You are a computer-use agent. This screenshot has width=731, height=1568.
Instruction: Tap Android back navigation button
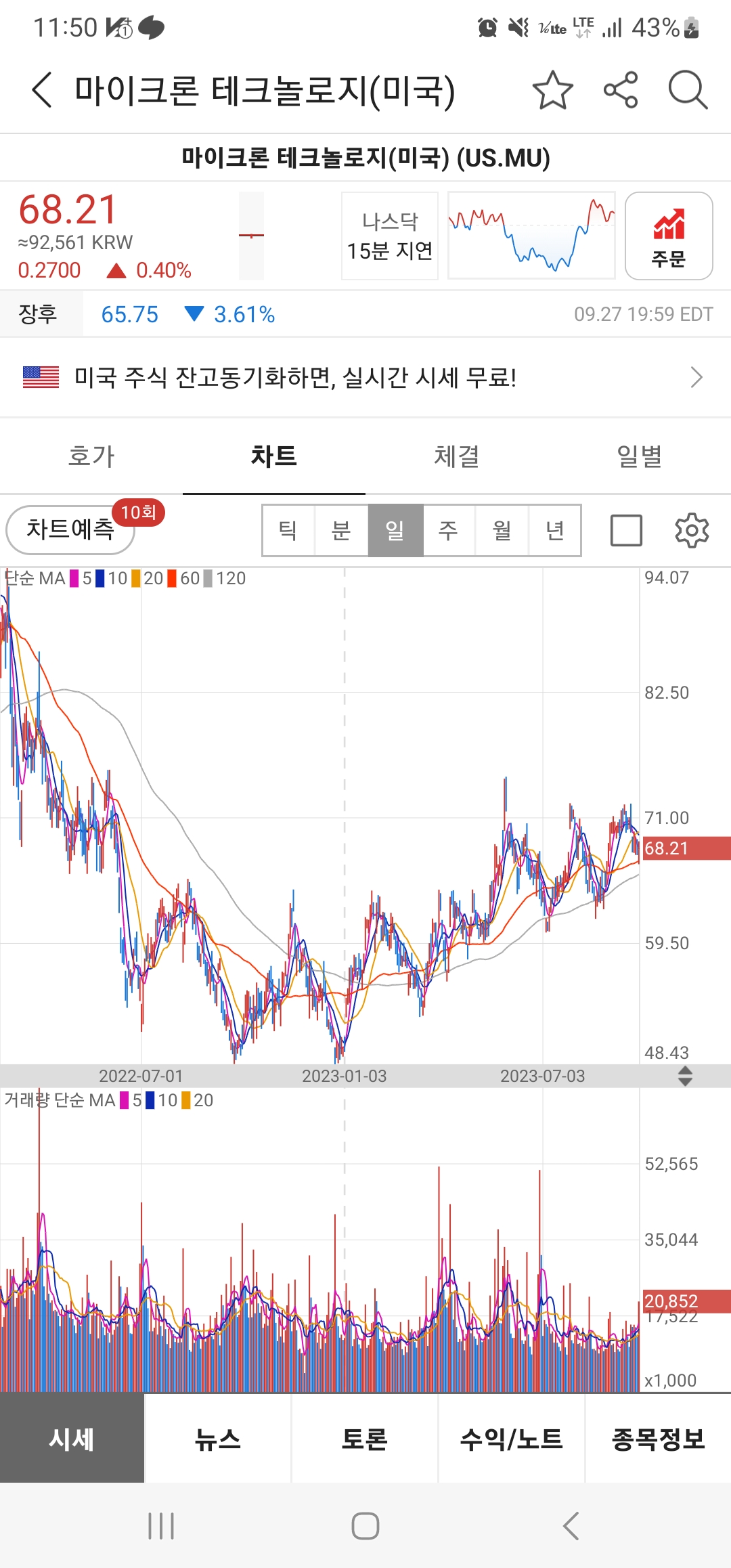coord(571,1526)
